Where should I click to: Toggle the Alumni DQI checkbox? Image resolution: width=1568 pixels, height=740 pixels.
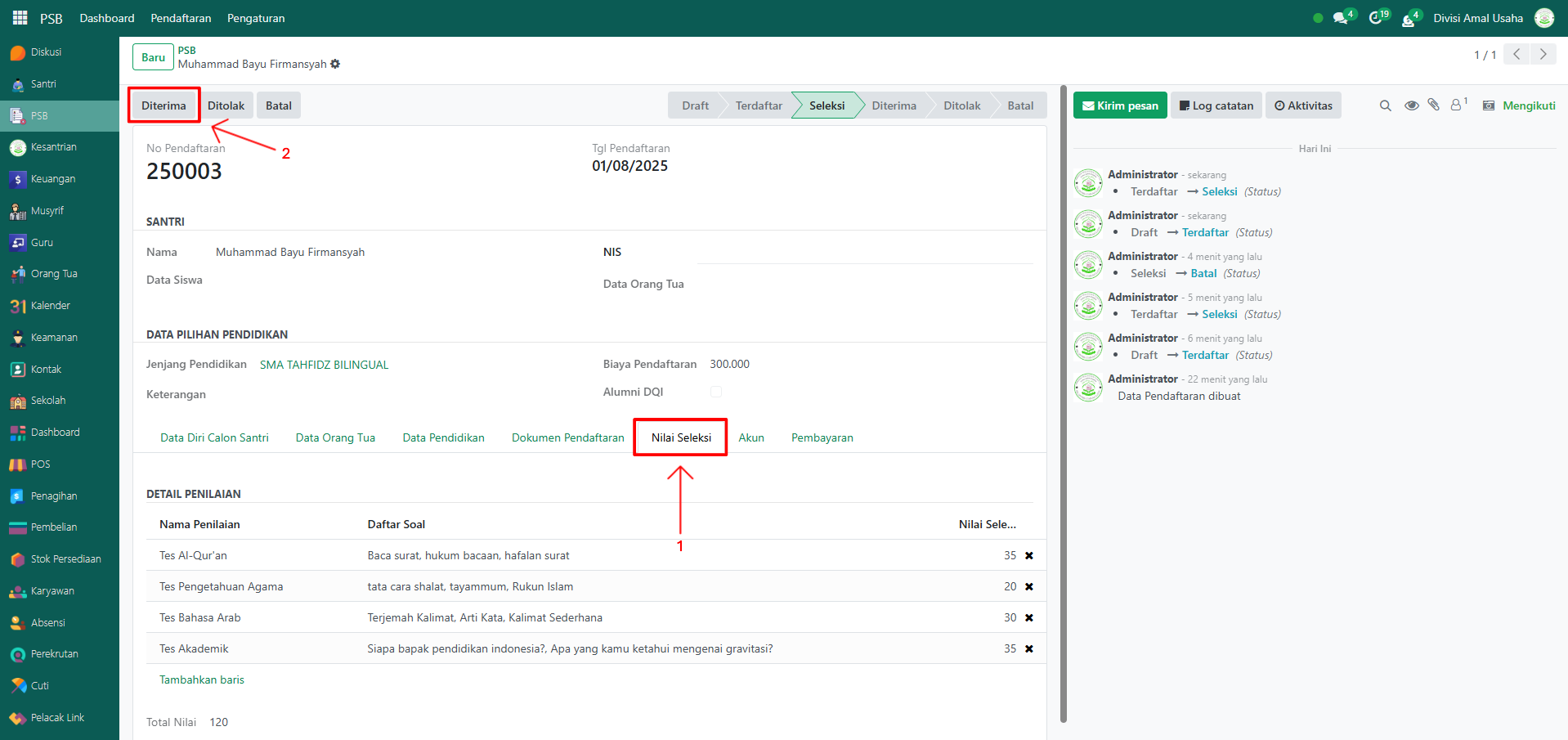click(716, 392)
